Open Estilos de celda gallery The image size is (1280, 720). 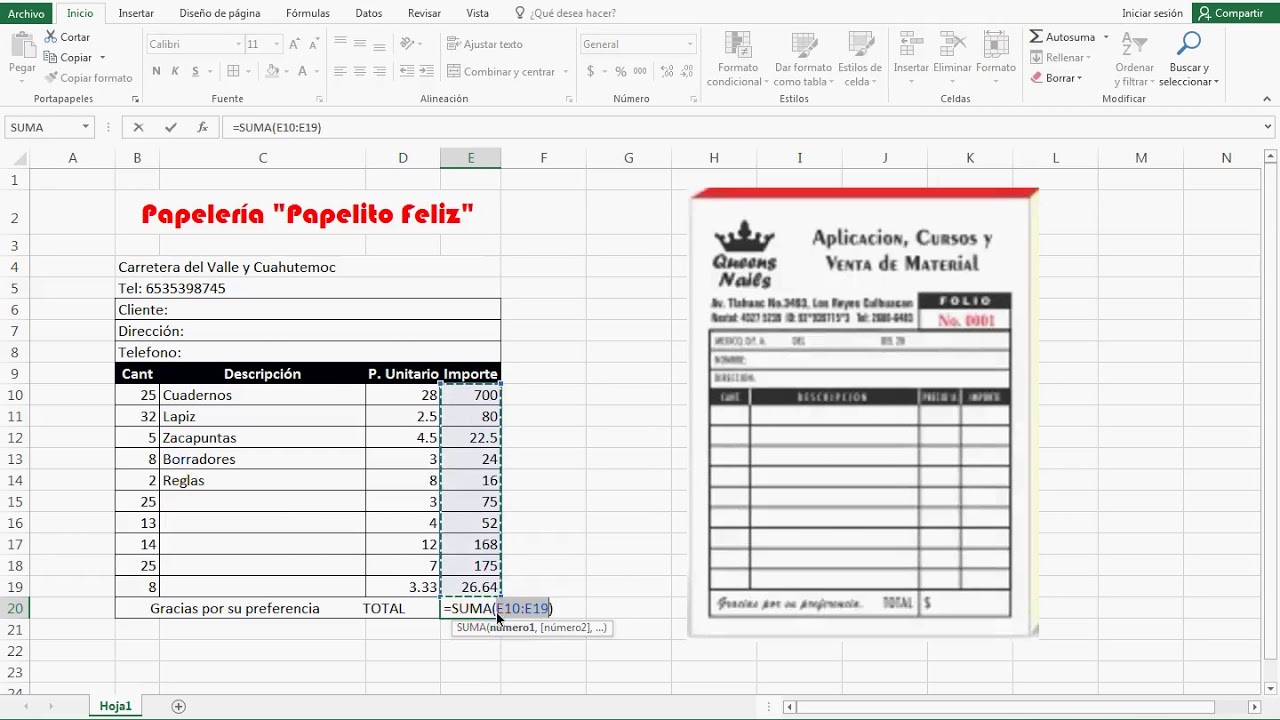(859, 58)
